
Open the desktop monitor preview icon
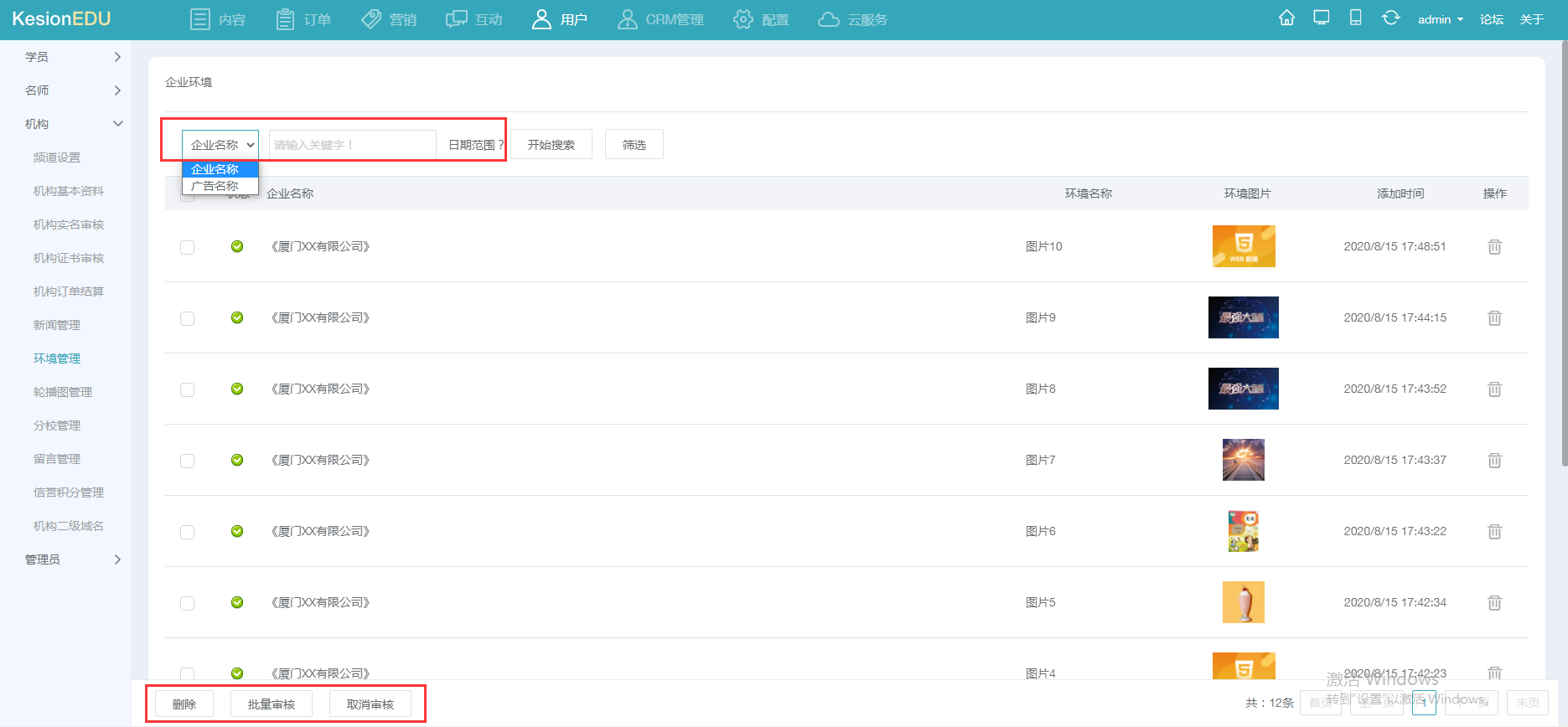click(x=1322, y=18)
